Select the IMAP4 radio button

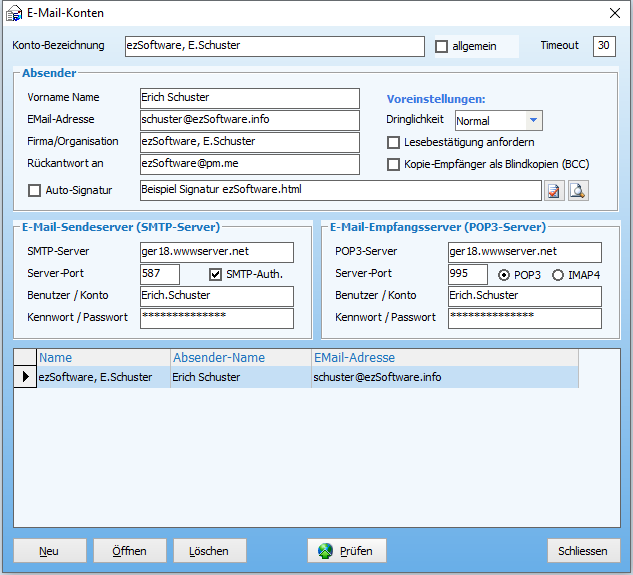pos(557,275)
